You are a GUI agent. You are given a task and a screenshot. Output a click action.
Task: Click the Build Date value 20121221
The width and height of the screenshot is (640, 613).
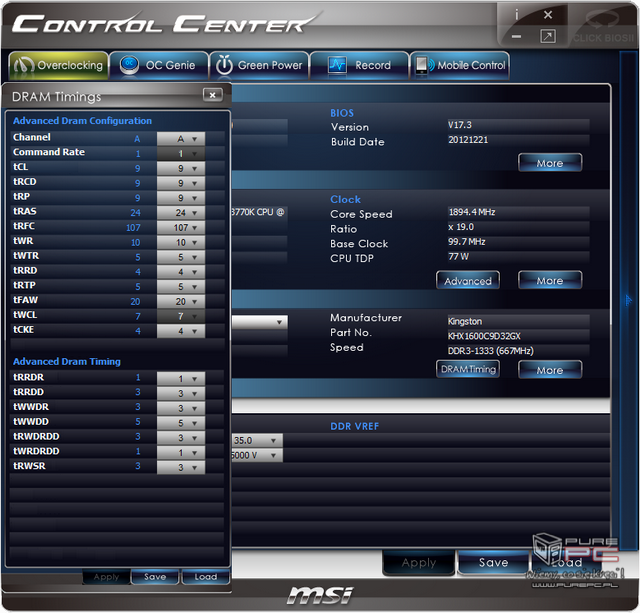(468, 140)
